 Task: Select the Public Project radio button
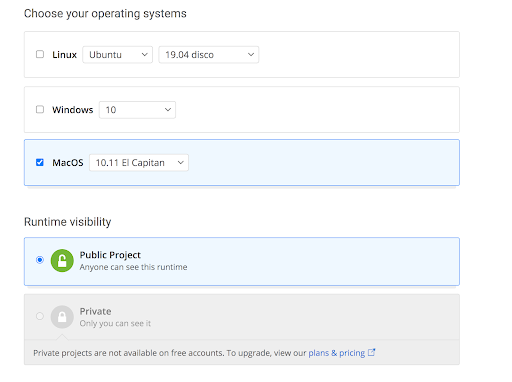[40, 260]
